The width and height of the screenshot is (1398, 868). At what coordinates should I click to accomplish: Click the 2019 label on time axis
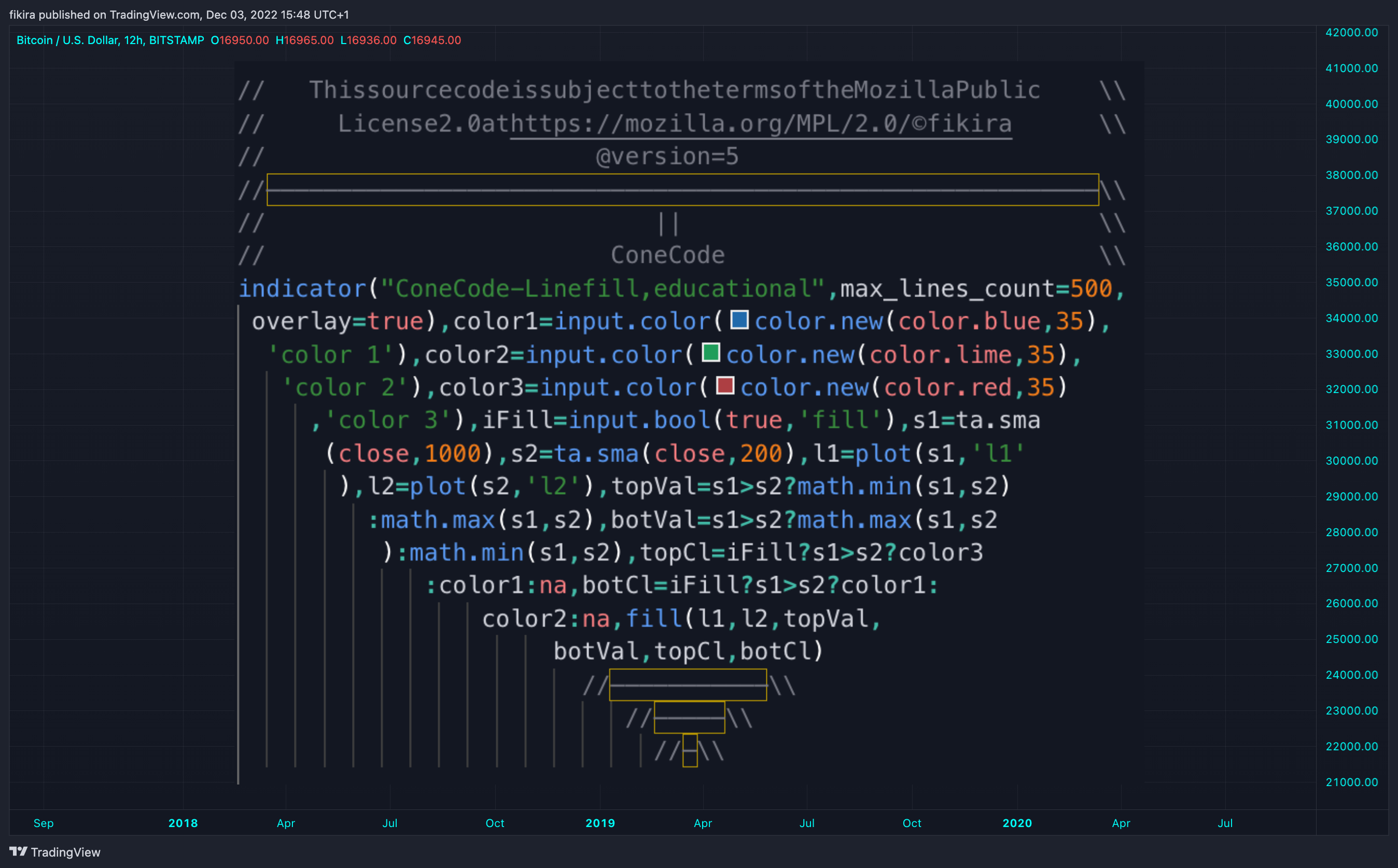600,823
